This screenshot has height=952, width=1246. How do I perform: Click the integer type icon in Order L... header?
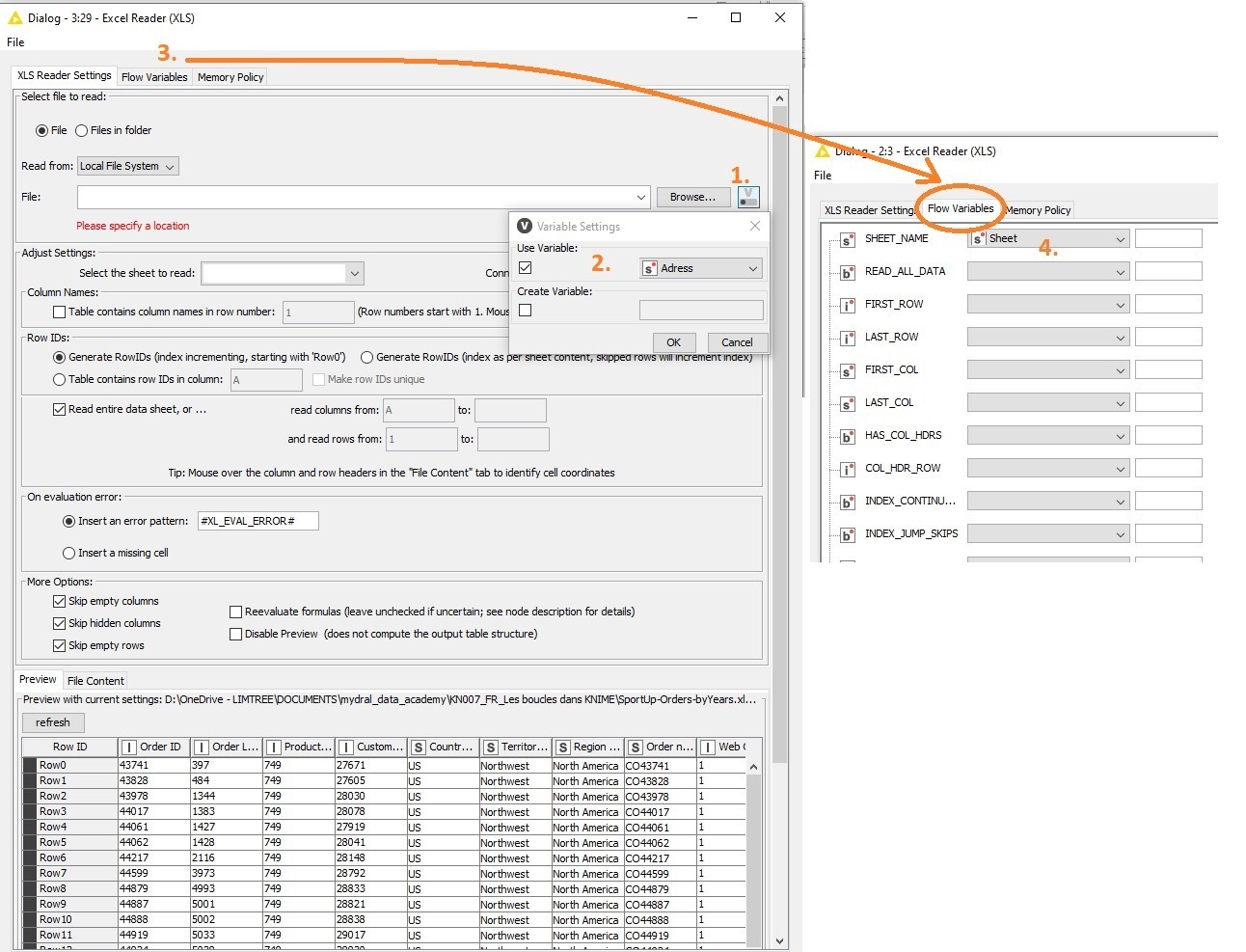pos(202,747)
